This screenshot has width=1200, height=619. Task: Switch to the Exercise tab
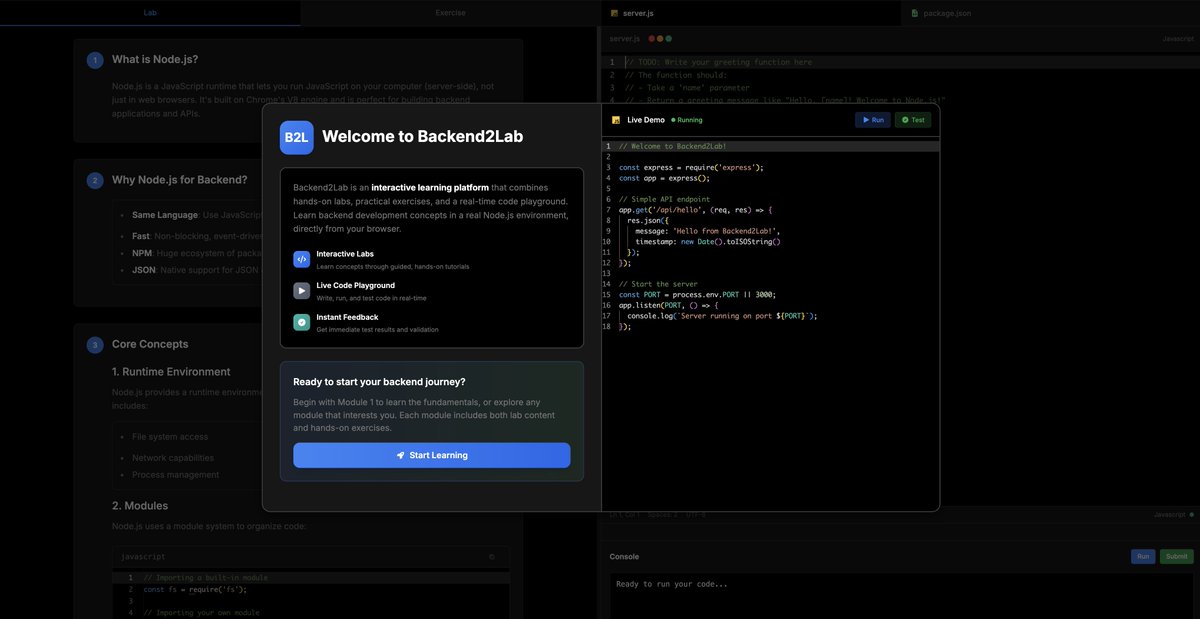[x=450, y=13]
